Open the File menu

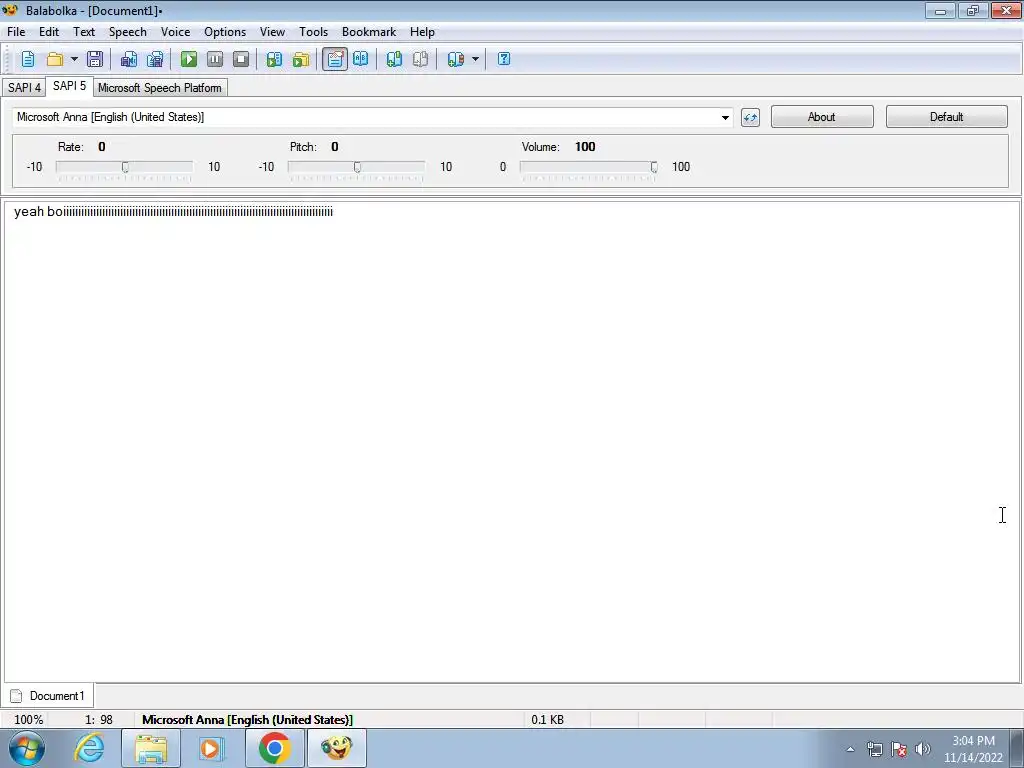pyautogui.click(x=16, y=32)
